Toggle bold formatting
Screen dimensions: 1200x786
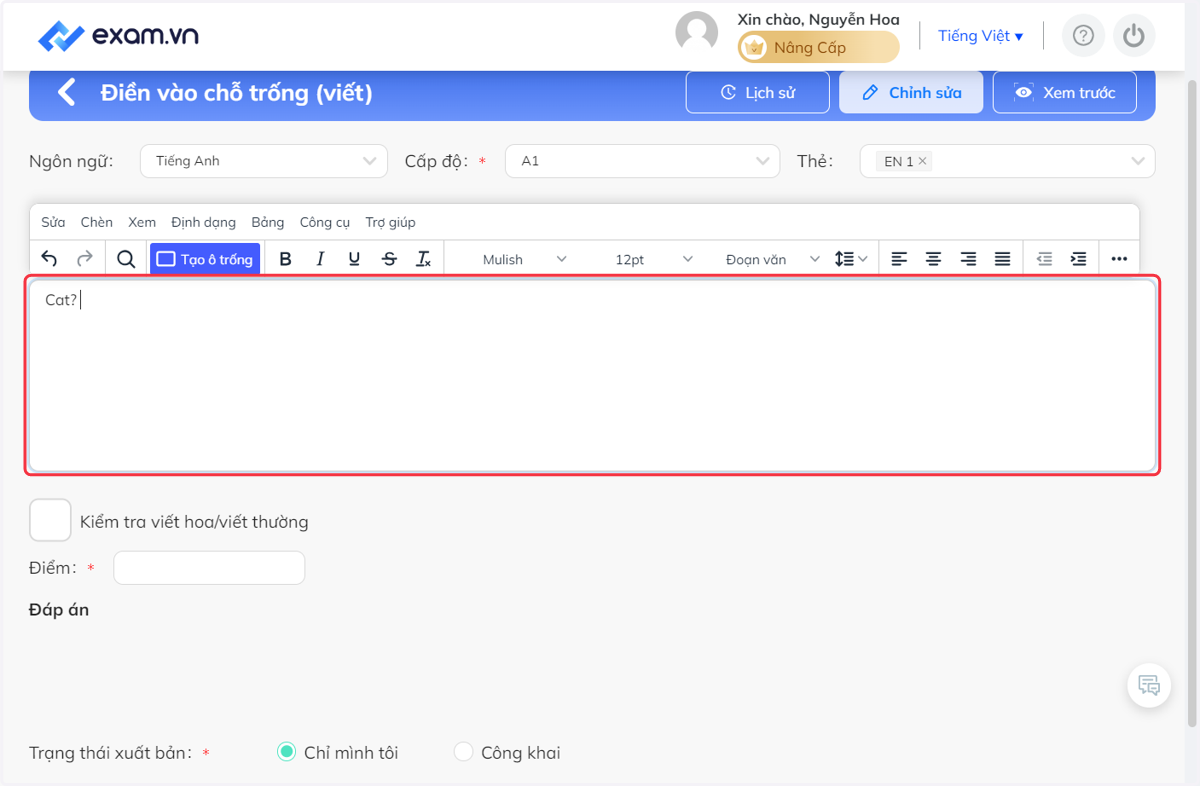pyautogui.click(x=285, y=259)
